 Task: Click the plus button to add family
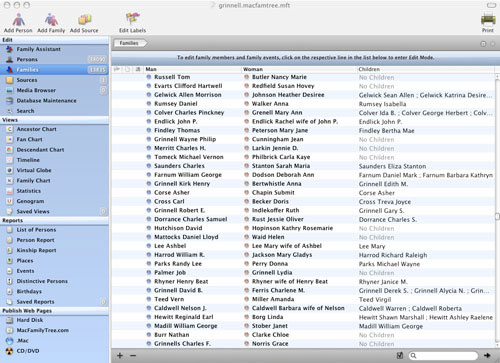120,356
